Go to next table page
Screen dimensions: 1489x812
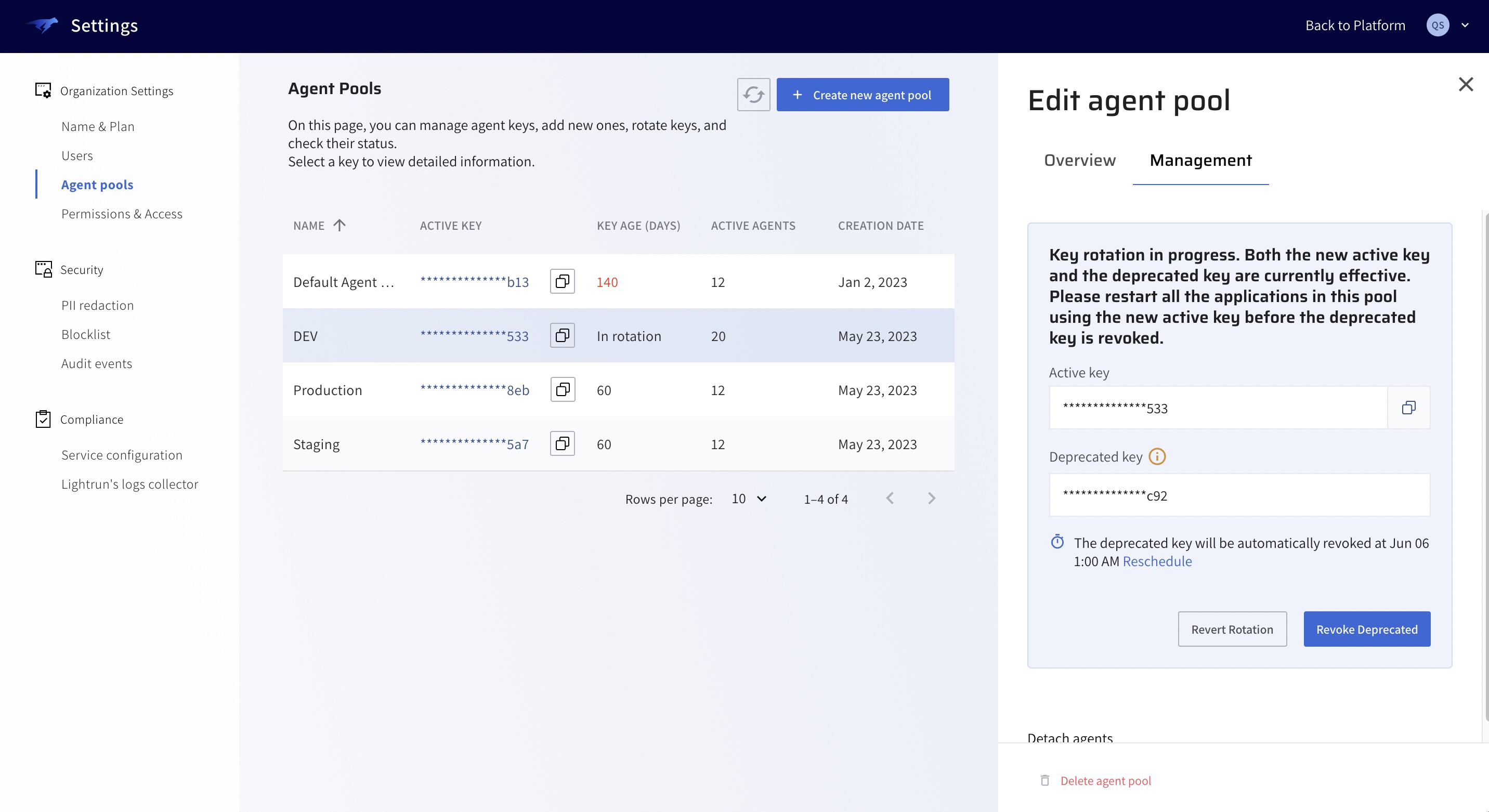coord(931,499)
